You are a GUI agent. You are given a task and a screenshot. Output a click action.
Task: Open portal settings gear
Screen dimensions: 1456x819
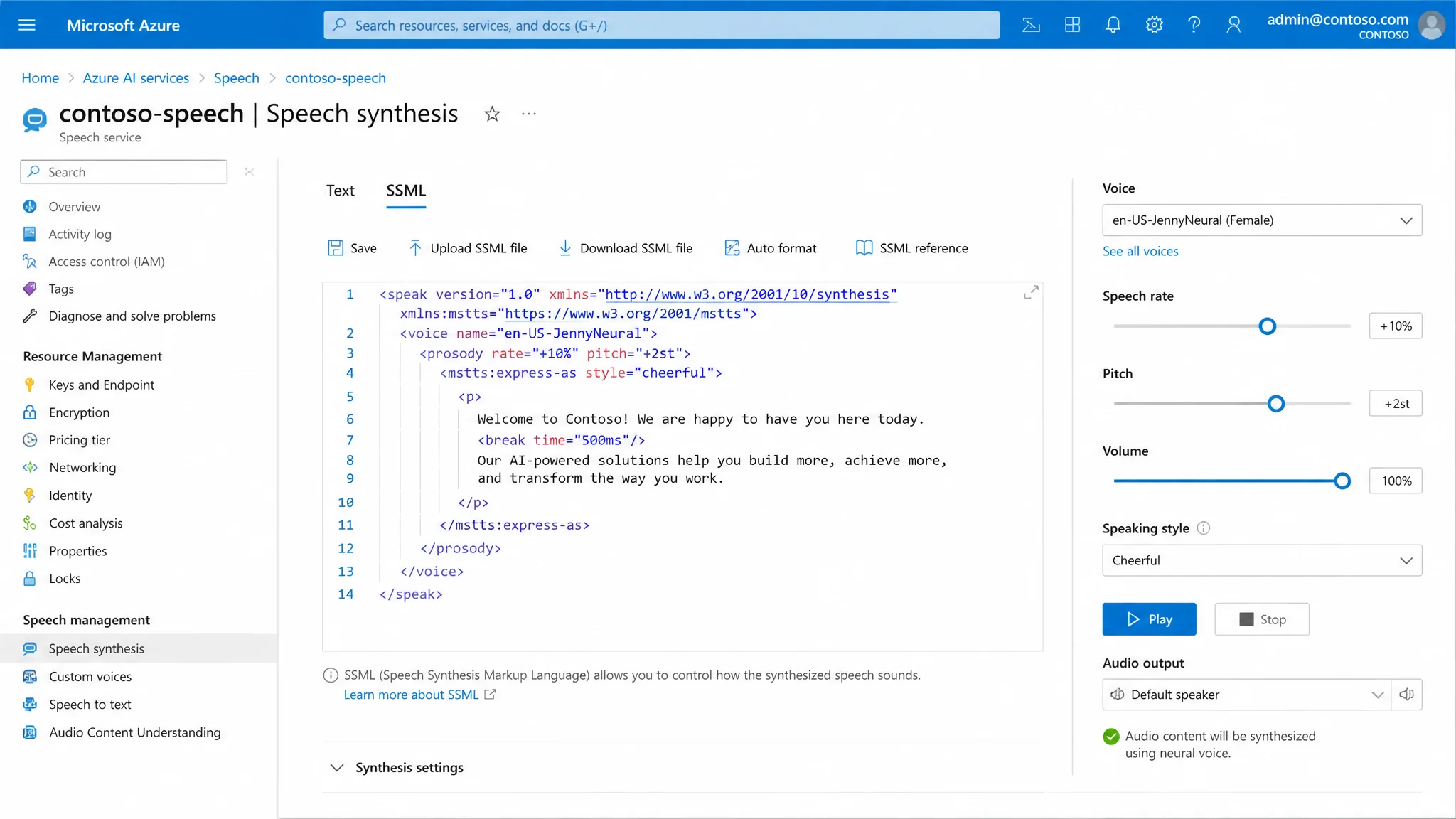point(1154,26)
